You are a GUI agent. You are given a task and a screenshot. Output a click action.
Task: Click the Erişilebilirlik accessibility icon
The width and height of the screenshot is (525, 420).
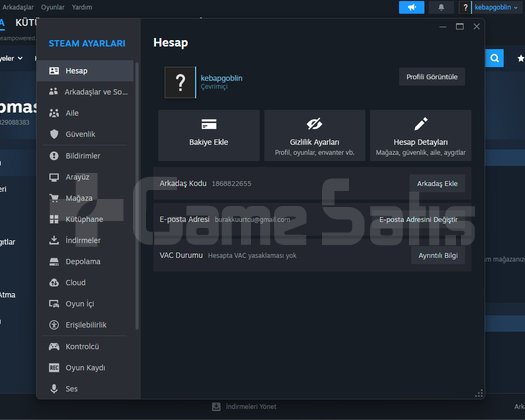(54, 325)
